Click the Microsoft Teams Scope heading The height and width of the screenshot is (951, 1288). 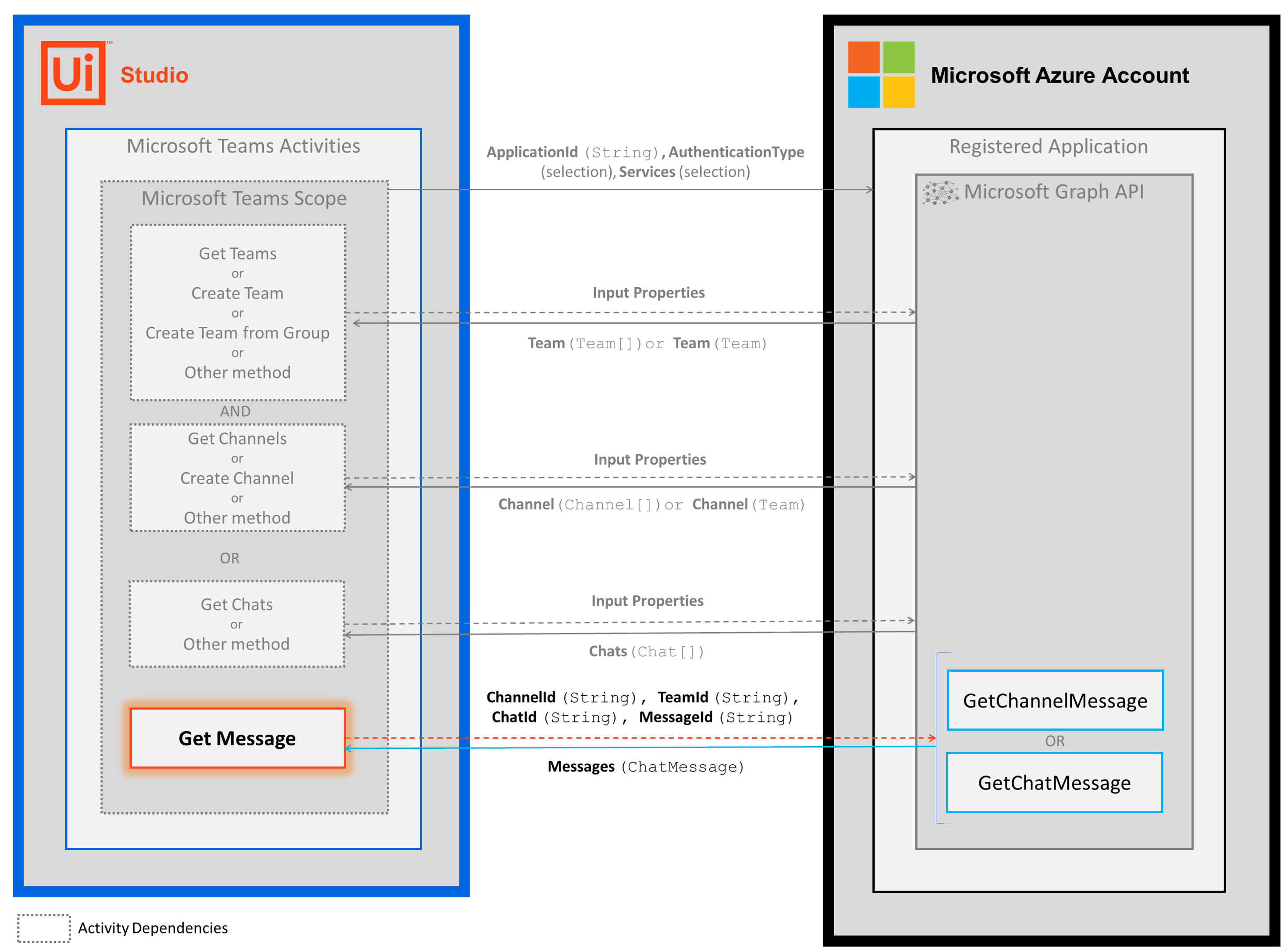(244, 198)
